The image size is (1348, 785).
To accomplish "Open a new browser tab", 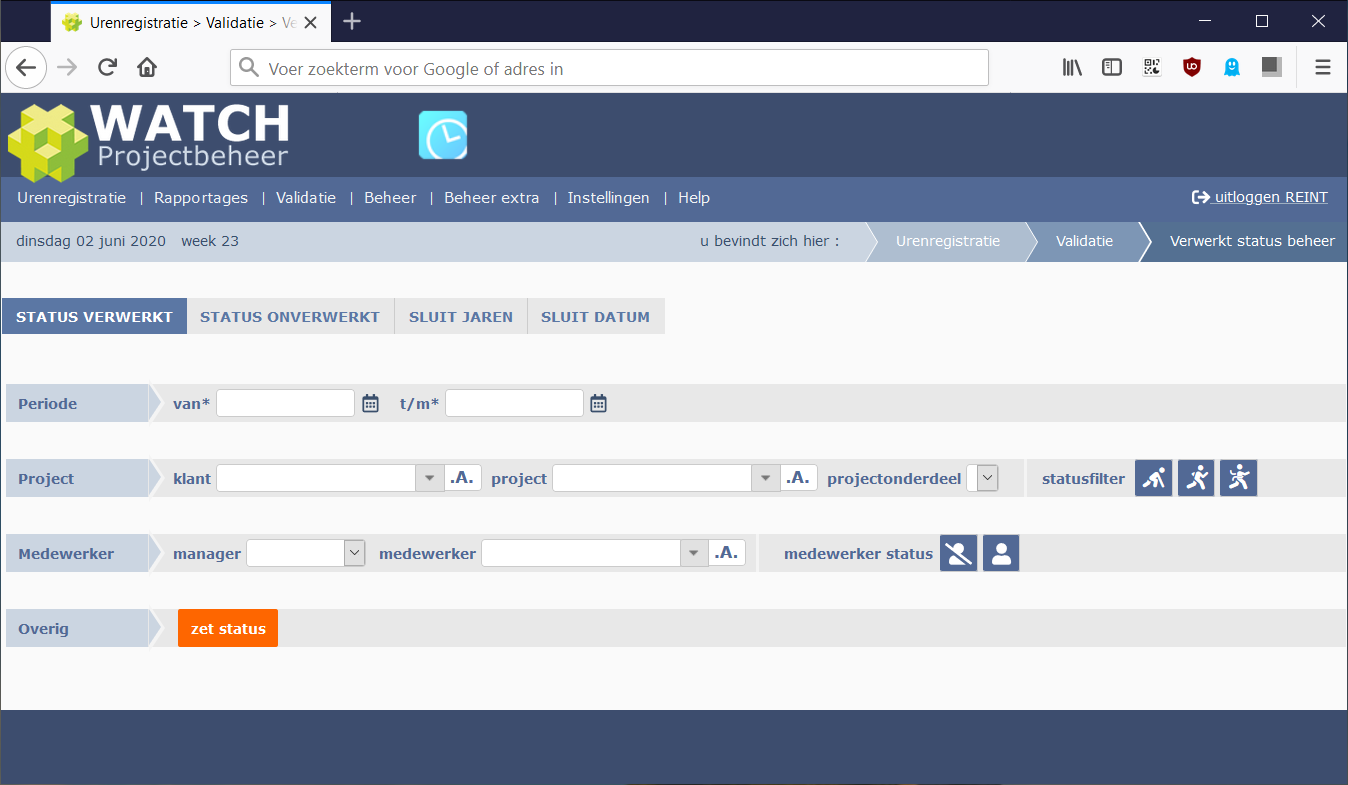I will click(352, 21).
